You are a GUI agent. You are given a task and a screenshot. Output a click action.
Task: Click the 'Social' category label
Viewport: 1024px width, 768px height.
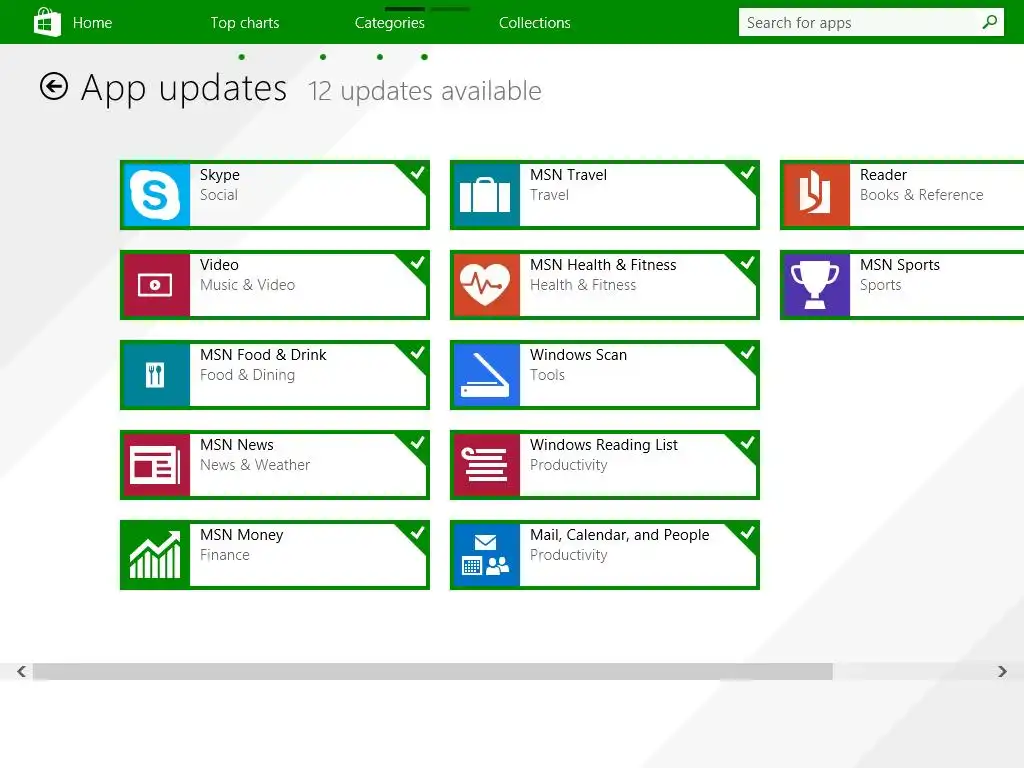click(x=218, y=195)
